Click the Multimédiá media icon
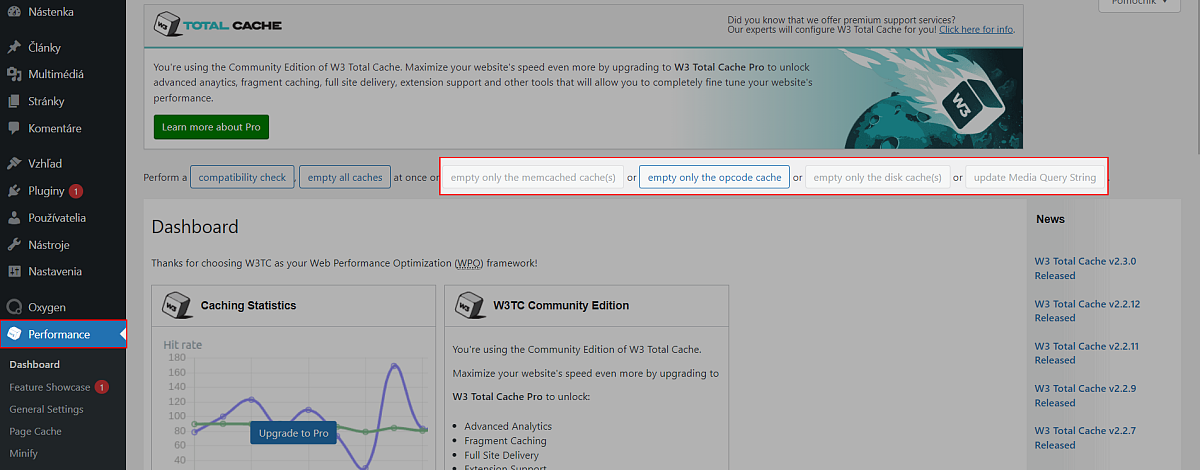The height and width of the screenshot is (470, 1200). 14,74
